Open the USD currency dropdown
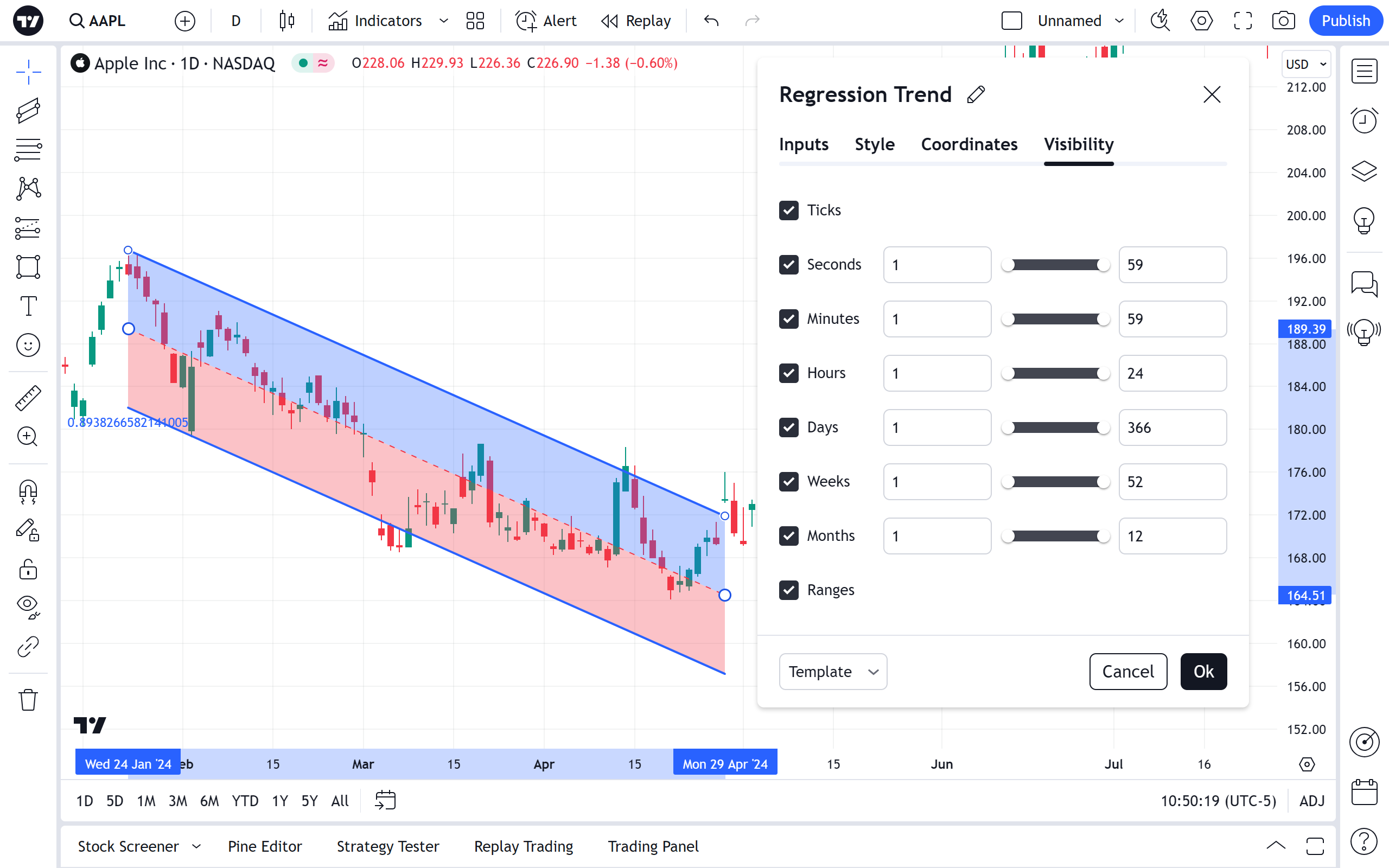Image resolution: width=1389 pixels, height=868 pixels. tap(1305, 65)
